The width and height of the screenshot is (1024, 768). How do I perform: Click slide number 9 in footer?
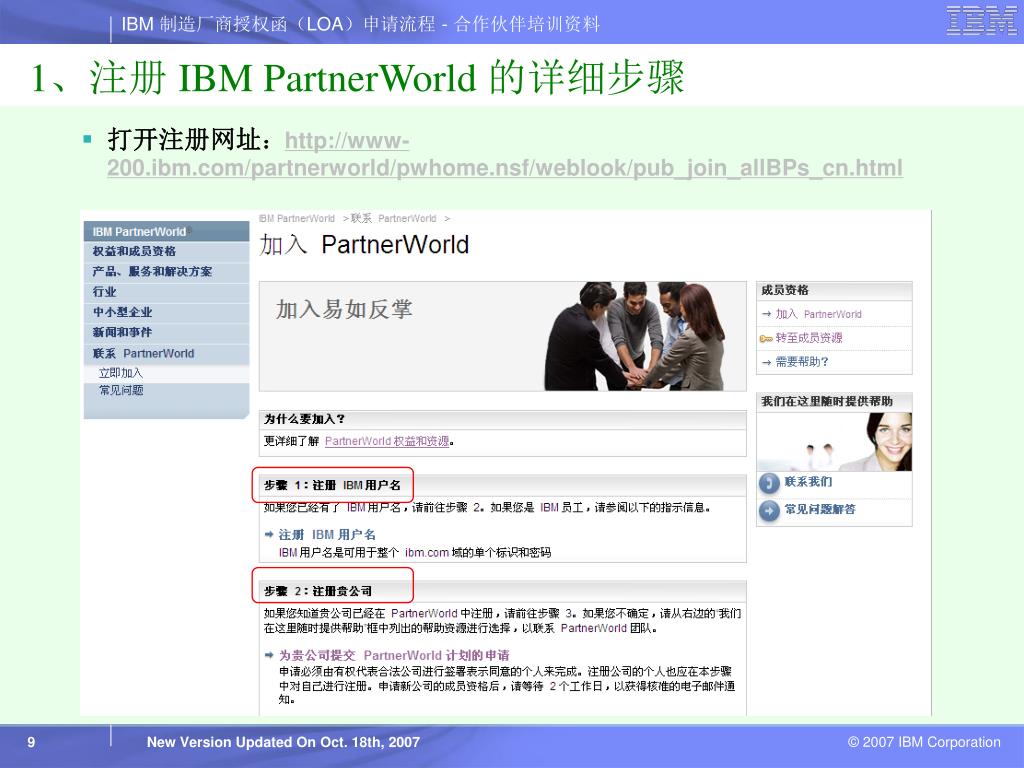31,742
